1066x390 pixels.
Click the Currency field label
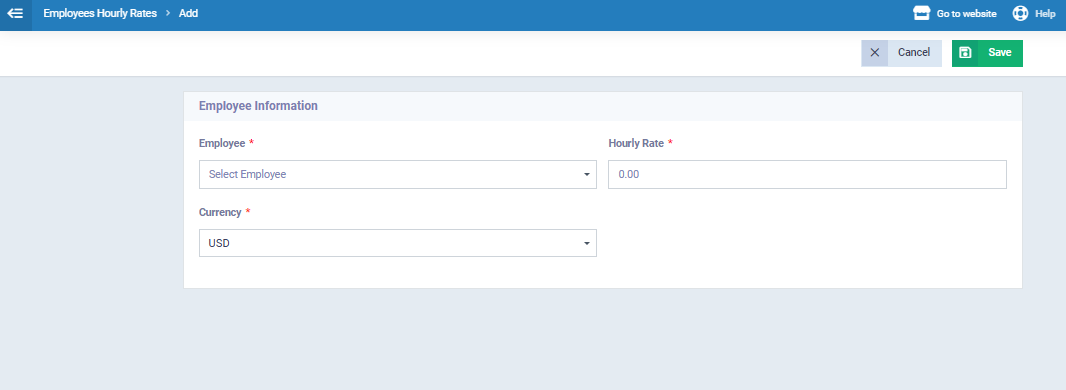coord(220,212)
